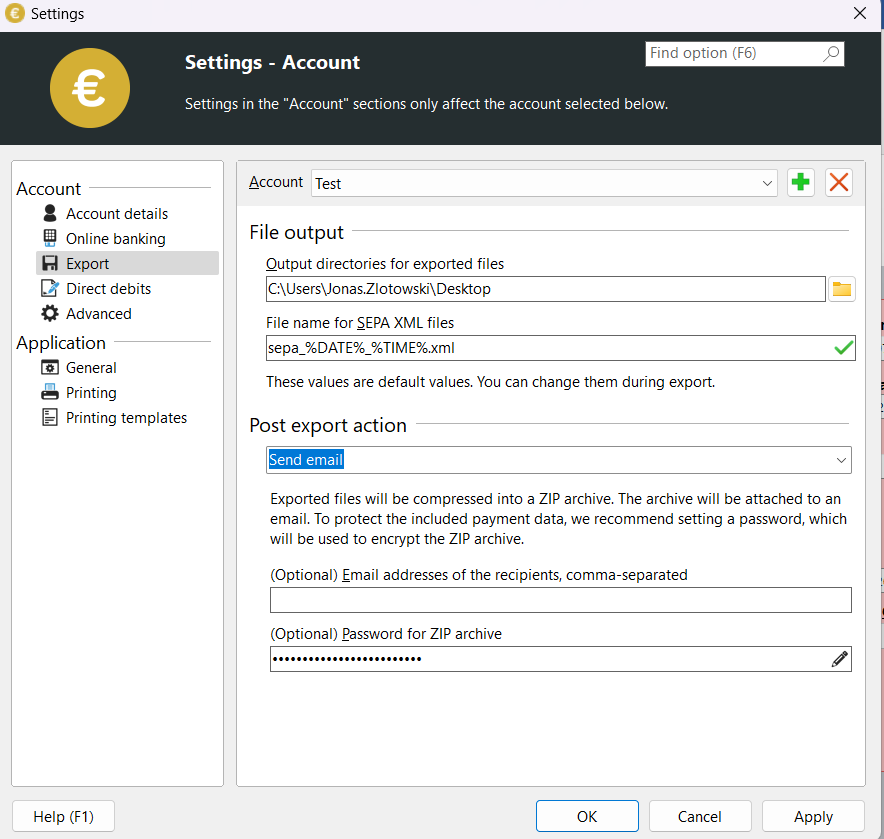Screen dimensions: 884x839
Task: Go to Online banking settings
Action: coord(116,239)
